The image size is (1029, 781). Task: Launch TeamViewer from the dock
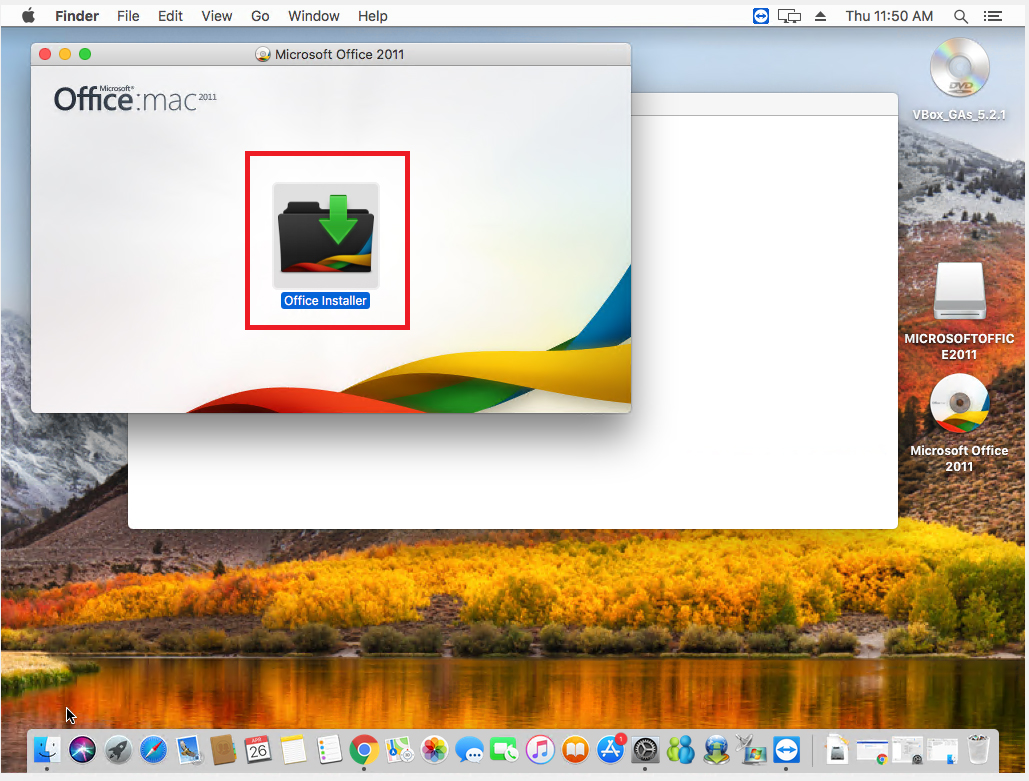tap(786, 748)
